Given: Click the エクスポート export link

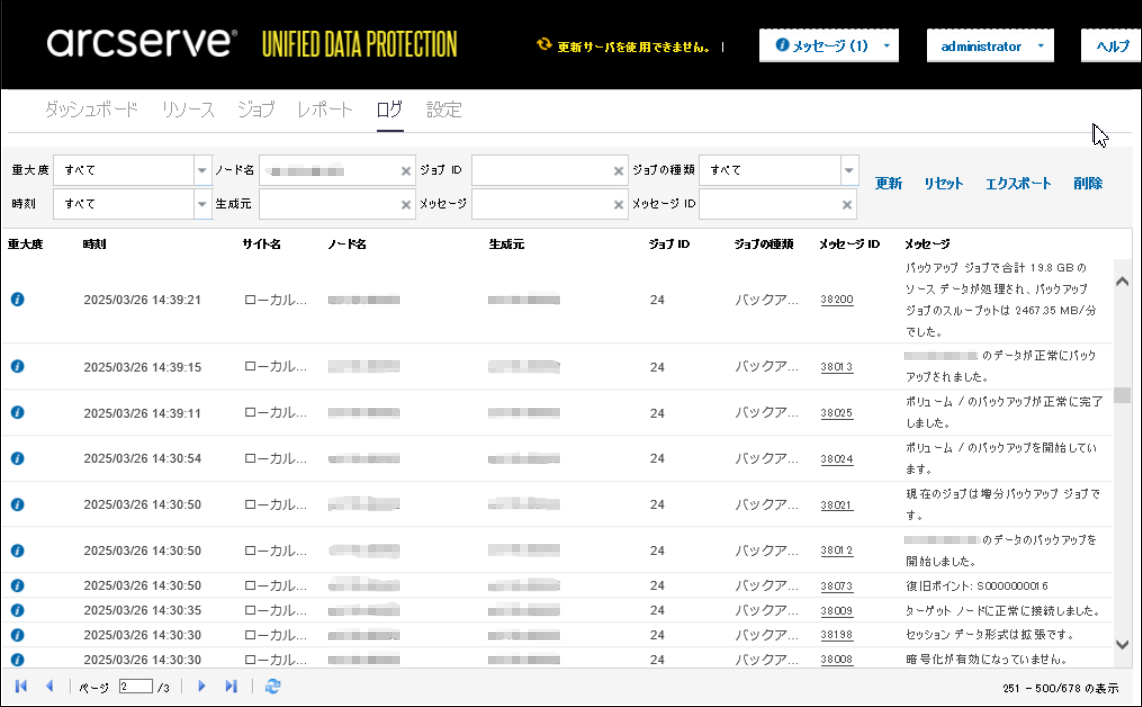Looking at the screenshot, I should [1018, 183].
